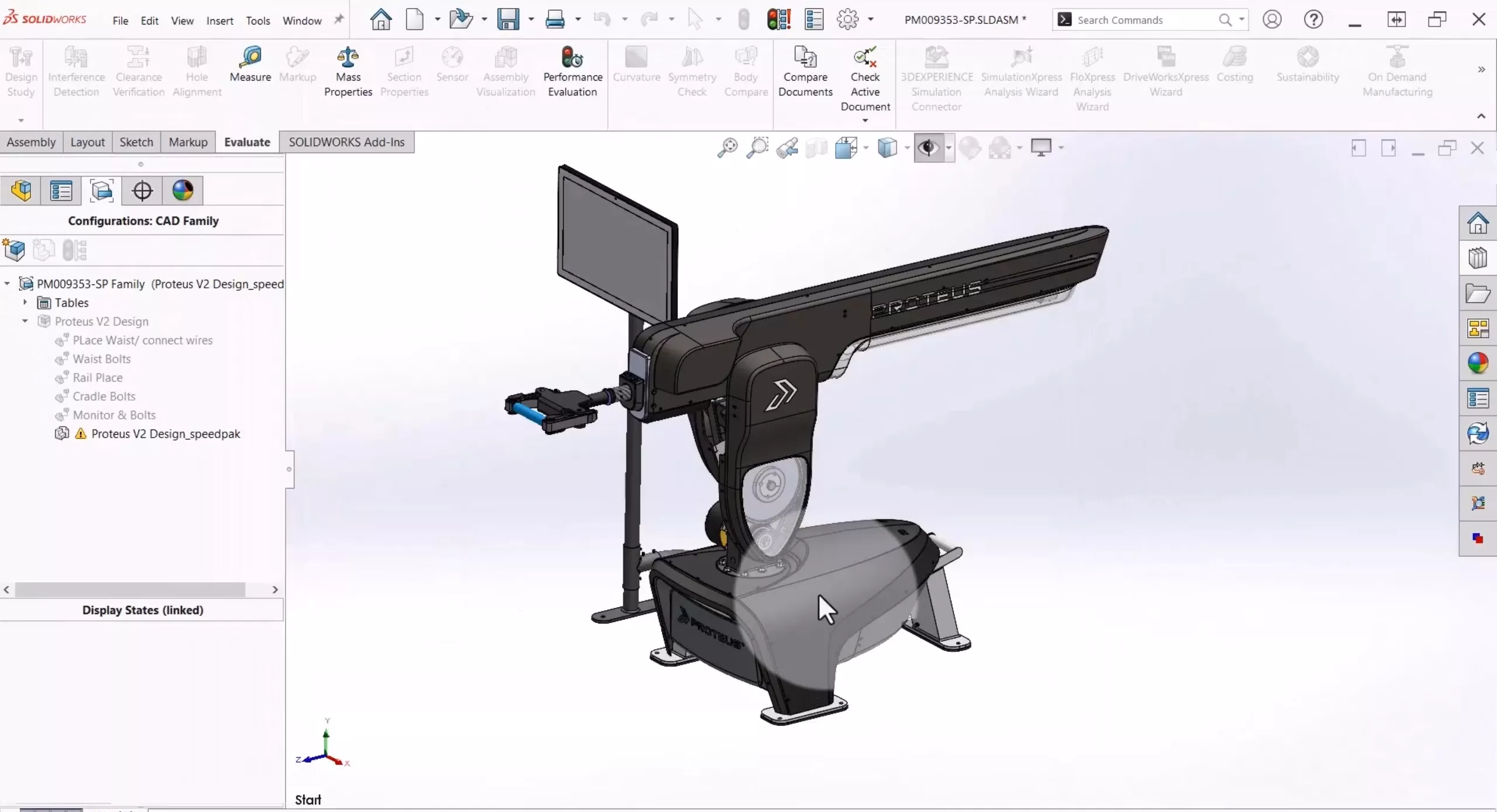Select Monitor & Bolts configuration

point(114,415)
